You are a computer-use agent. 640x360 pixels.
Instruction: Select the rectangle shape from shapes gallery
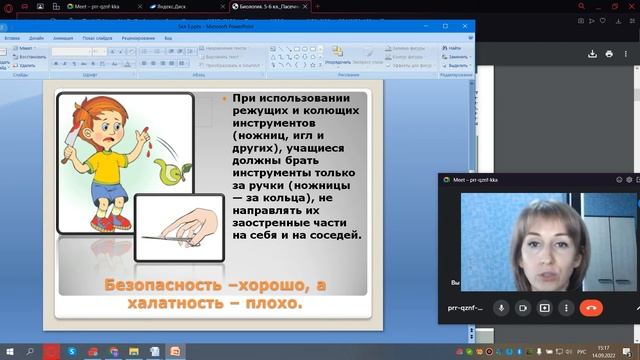coord(297,49)
